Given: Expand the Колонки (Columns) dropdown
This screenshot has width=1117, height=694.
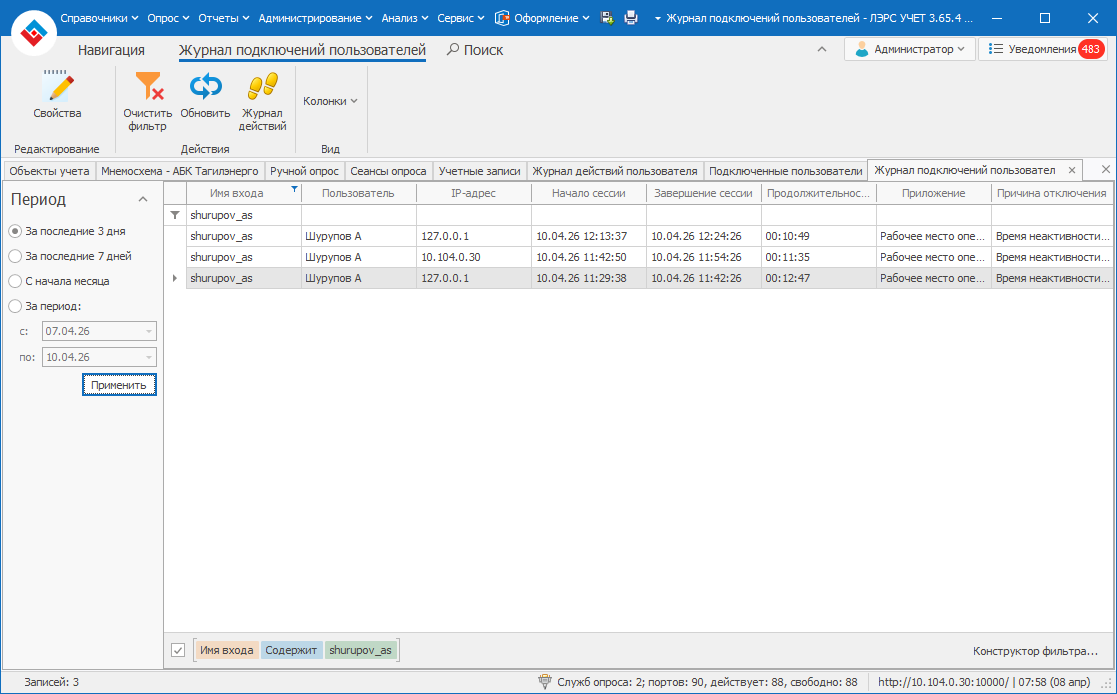Looking at the screenshot, I should [330, 101].
